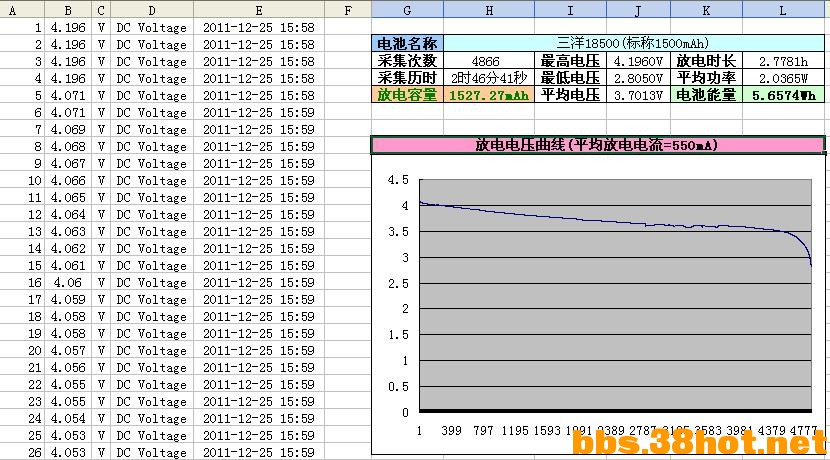This screenshot has width=830, height=460.
Task: Select column E header
Action: click(x=259, y=10)
